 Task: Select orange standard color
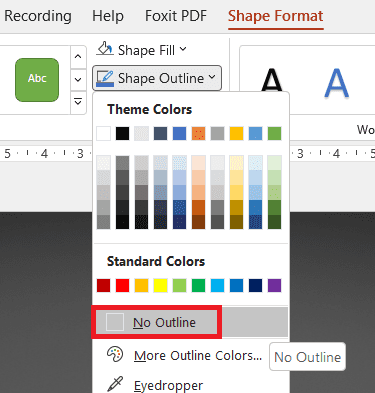[x=141, y=285]
